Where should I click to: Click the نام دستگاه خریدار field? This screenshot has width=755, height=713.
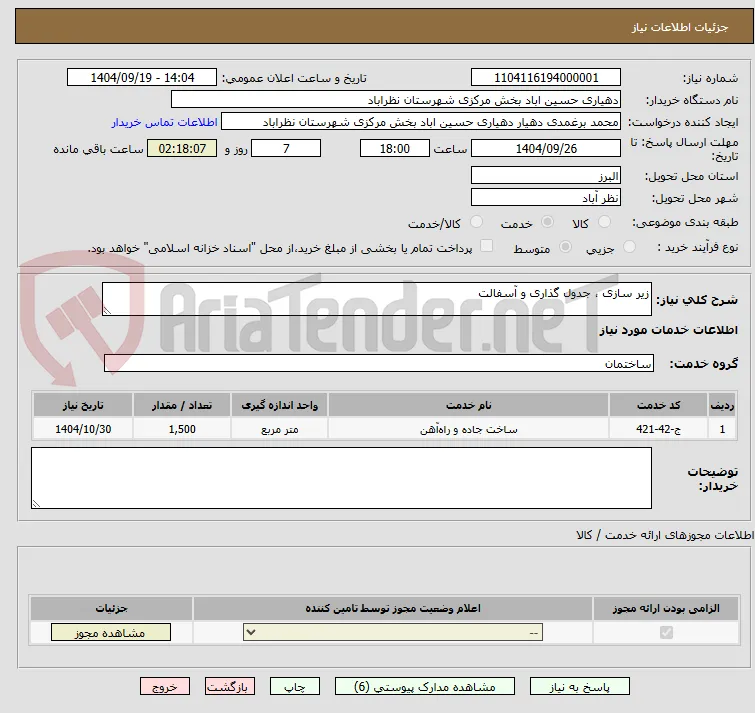coord(395,100)
